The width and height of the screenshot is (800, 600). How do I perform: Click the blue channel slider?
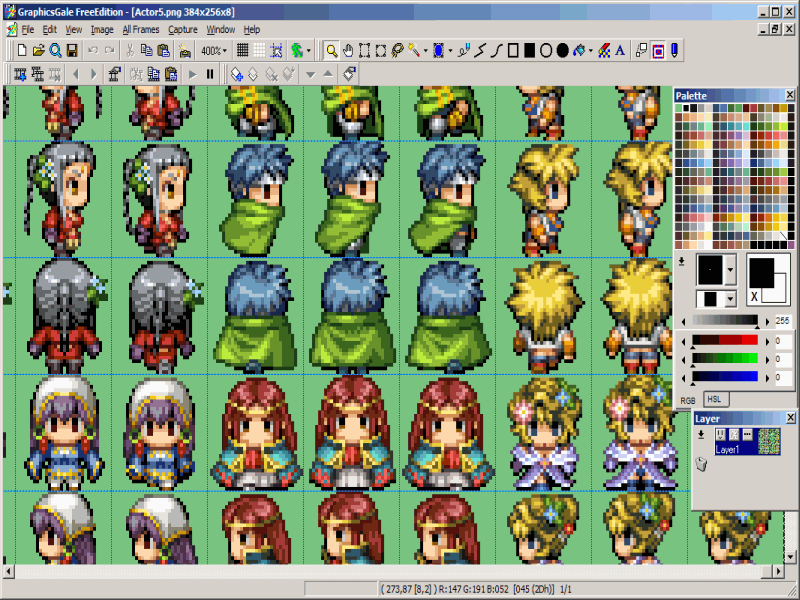[x=725, y=377]
